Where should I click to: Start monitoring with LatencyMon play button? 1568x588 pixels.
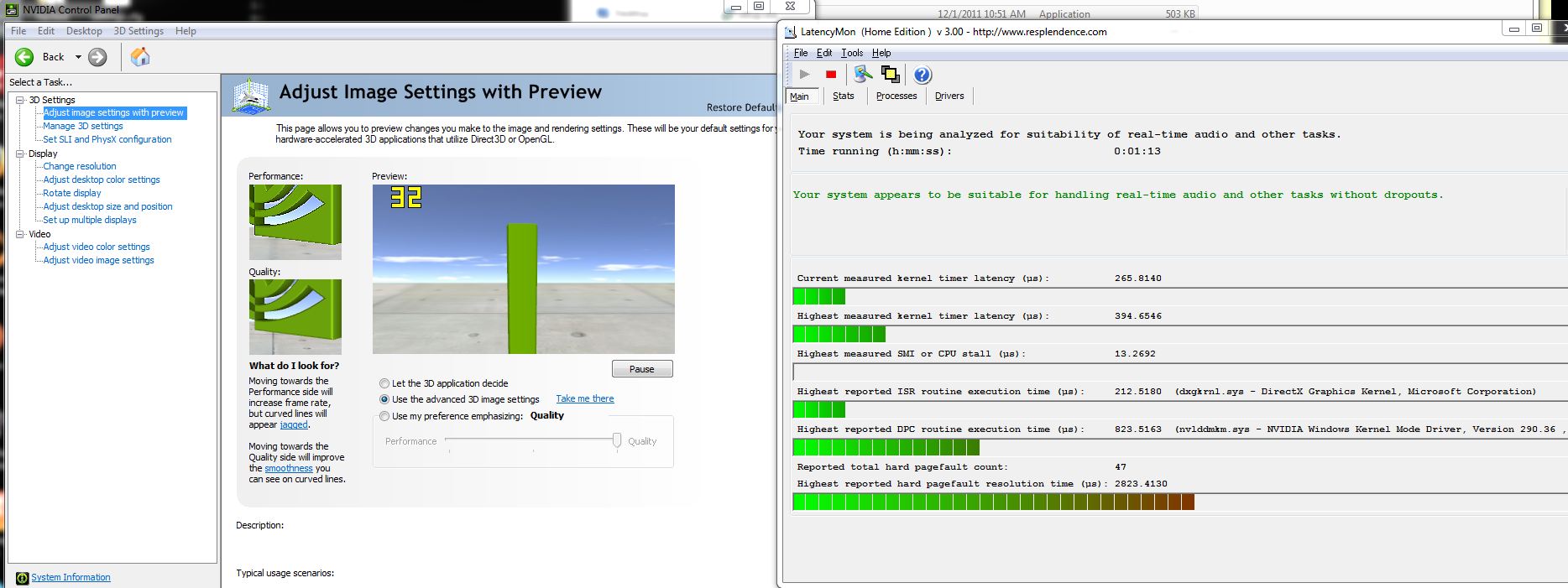click(804, 75)
